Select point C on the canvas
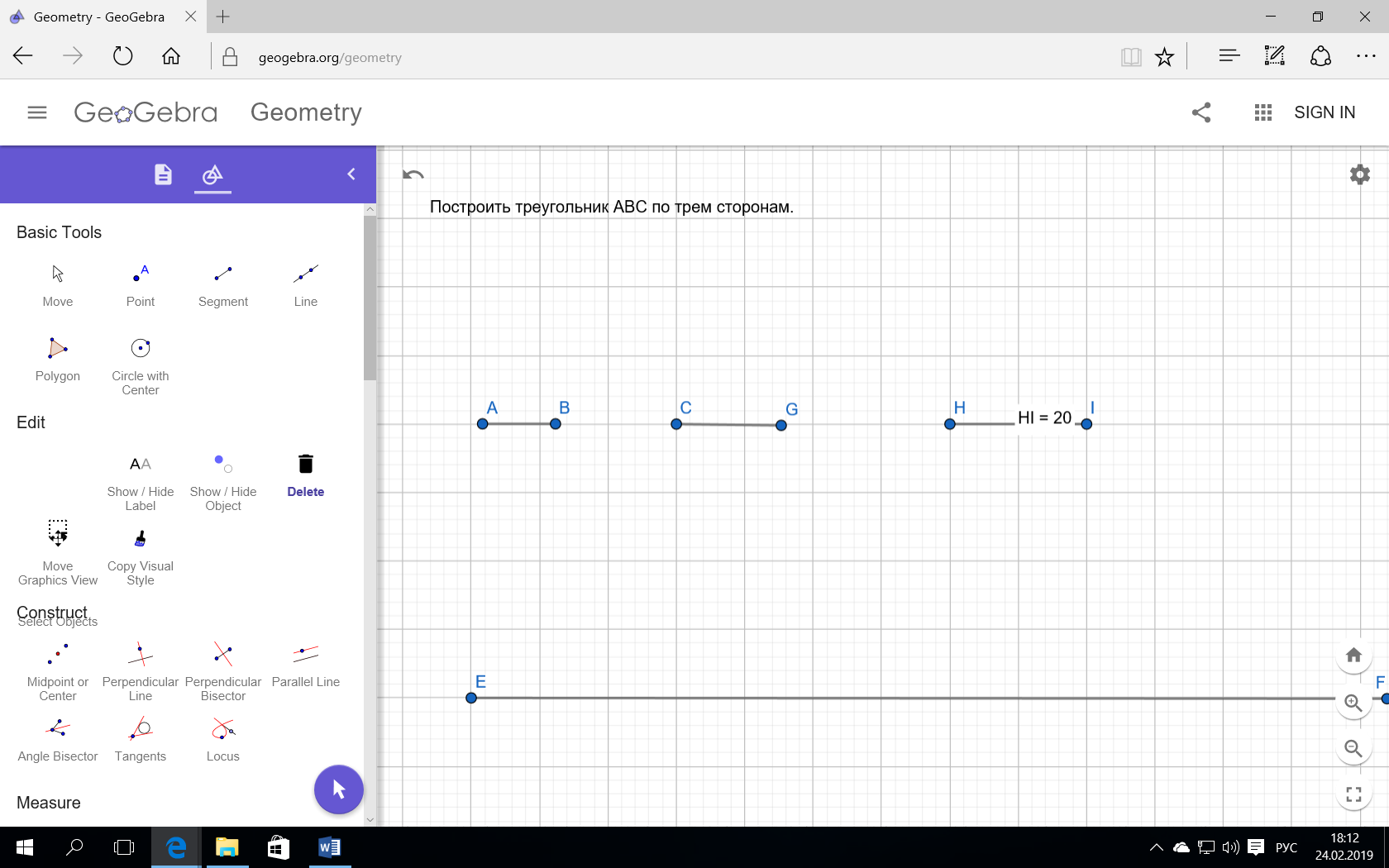 pos(676,424)
